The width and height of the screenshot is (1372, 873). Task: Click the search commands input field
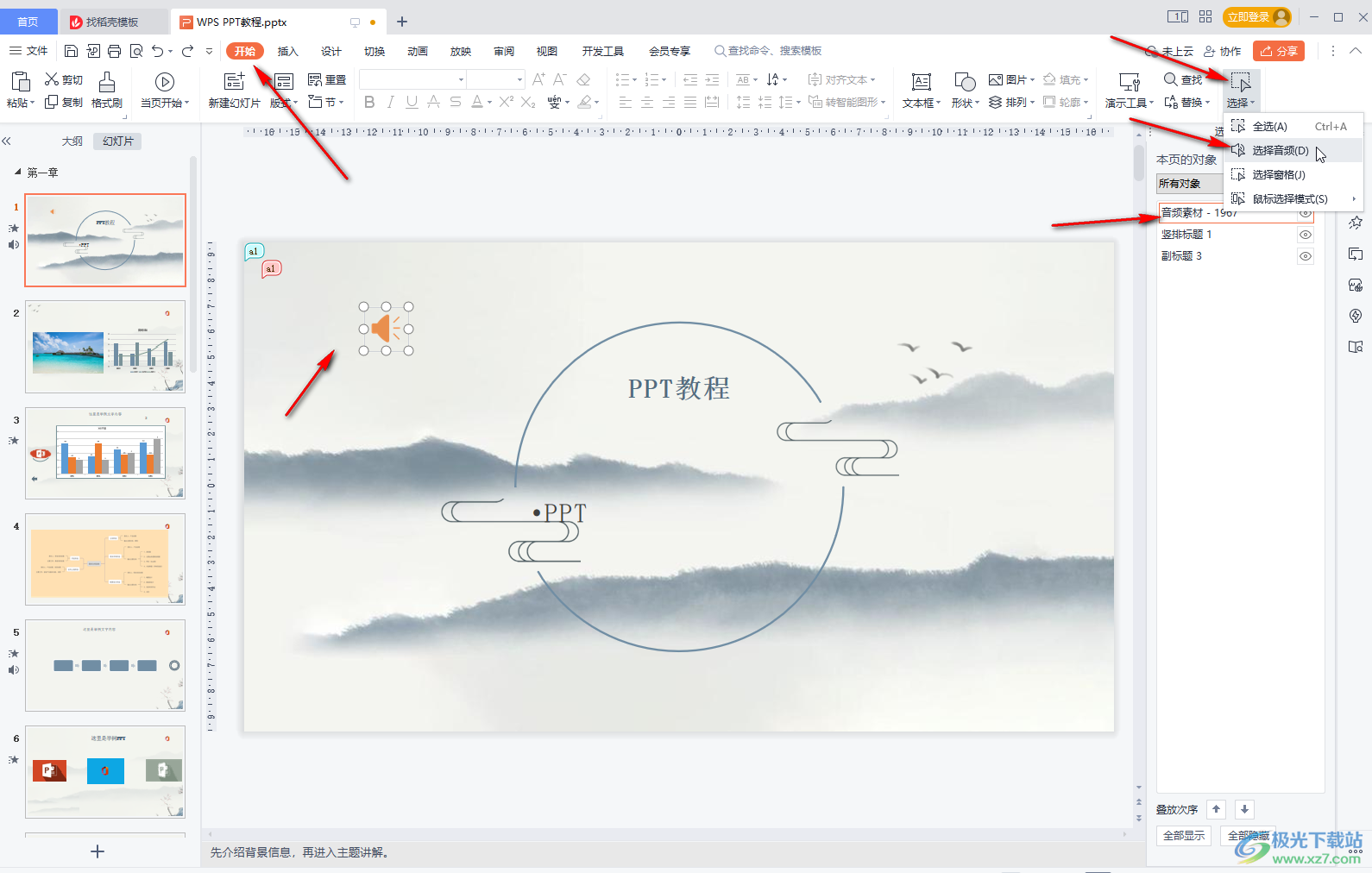click(768, 51)
